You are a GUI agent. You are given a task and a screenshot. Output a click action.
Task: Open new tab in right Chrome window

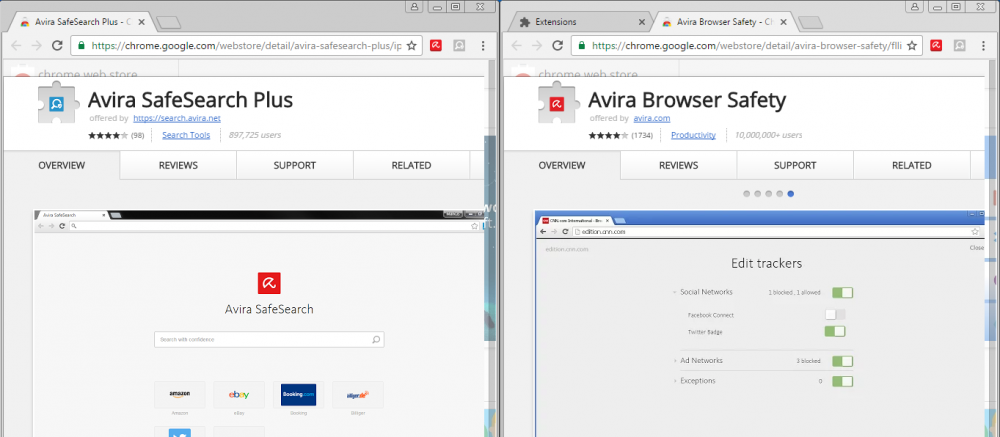[810, 22]
